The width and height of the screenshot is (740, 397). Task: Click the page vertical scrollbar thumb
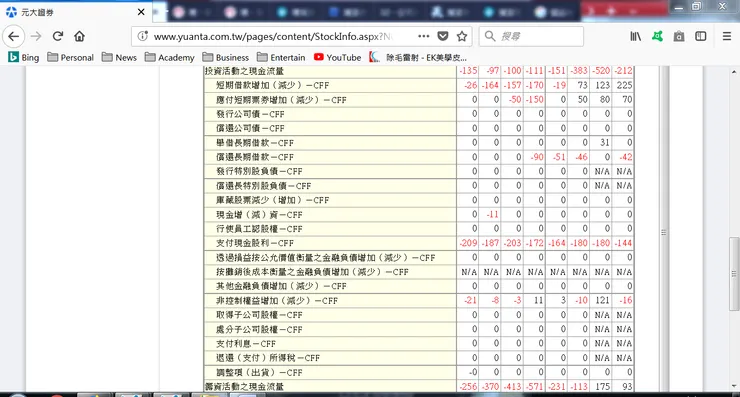click(x=734, y=273)
